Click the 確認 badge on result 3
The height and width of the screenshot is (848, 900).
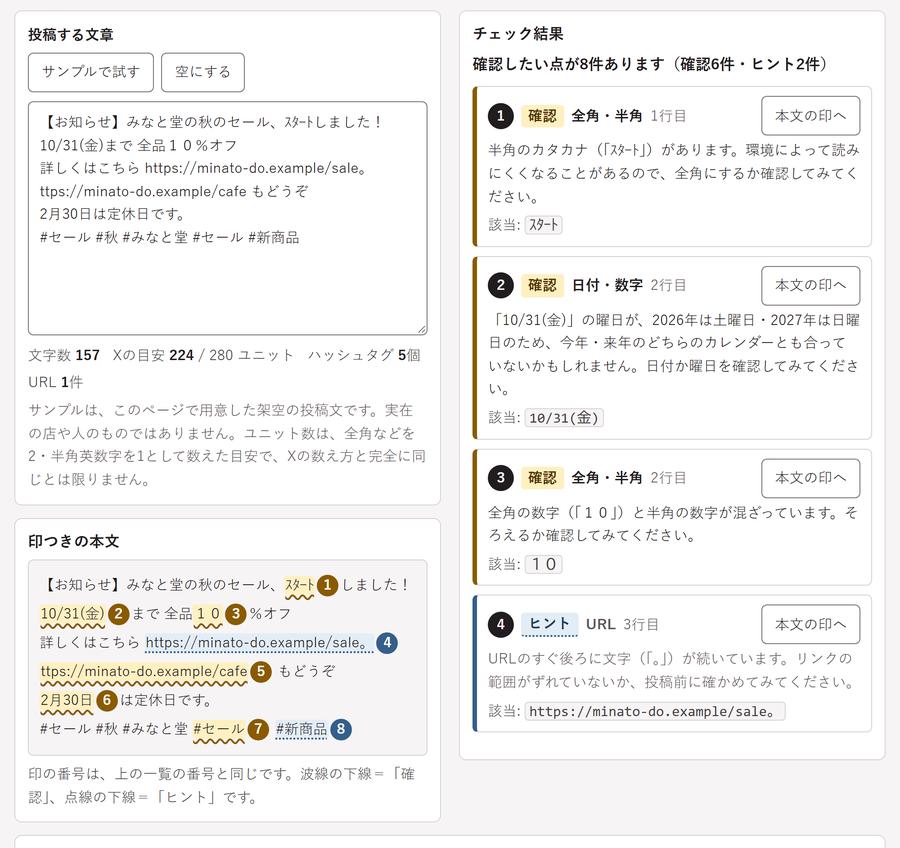click(542, 478)
